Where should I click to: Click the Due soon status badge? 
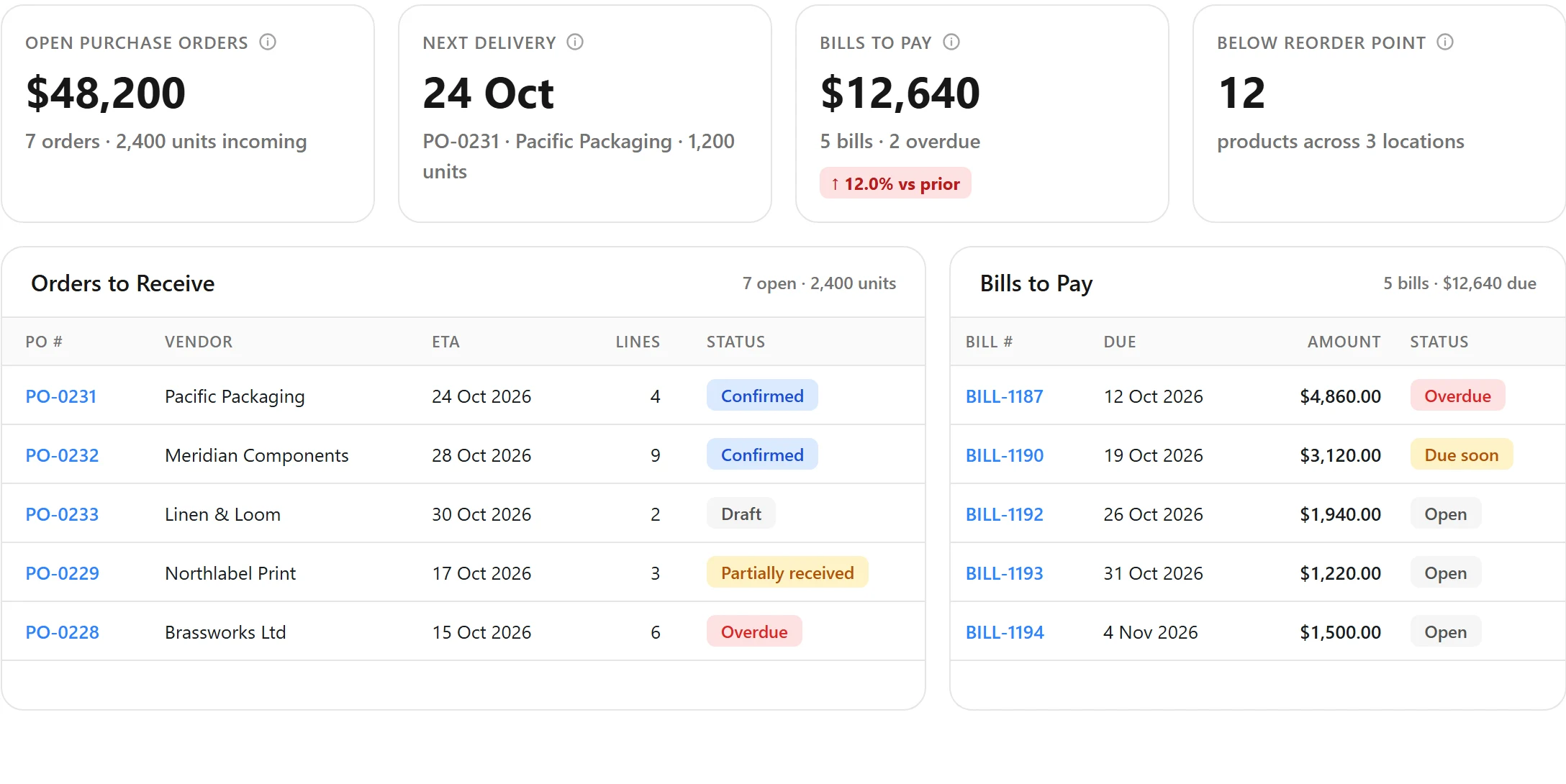pyautogui.click(x=1462, y=455)
